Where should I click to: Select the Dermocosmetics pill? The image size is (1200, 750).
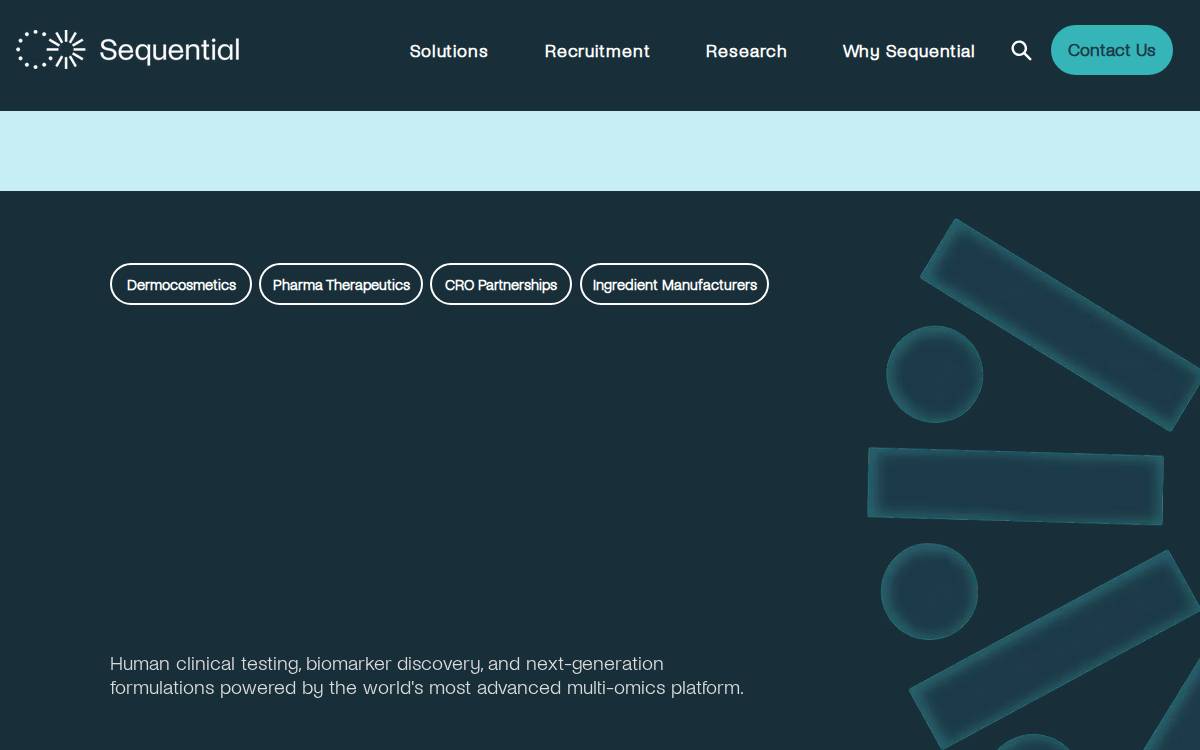coord(181,284)
